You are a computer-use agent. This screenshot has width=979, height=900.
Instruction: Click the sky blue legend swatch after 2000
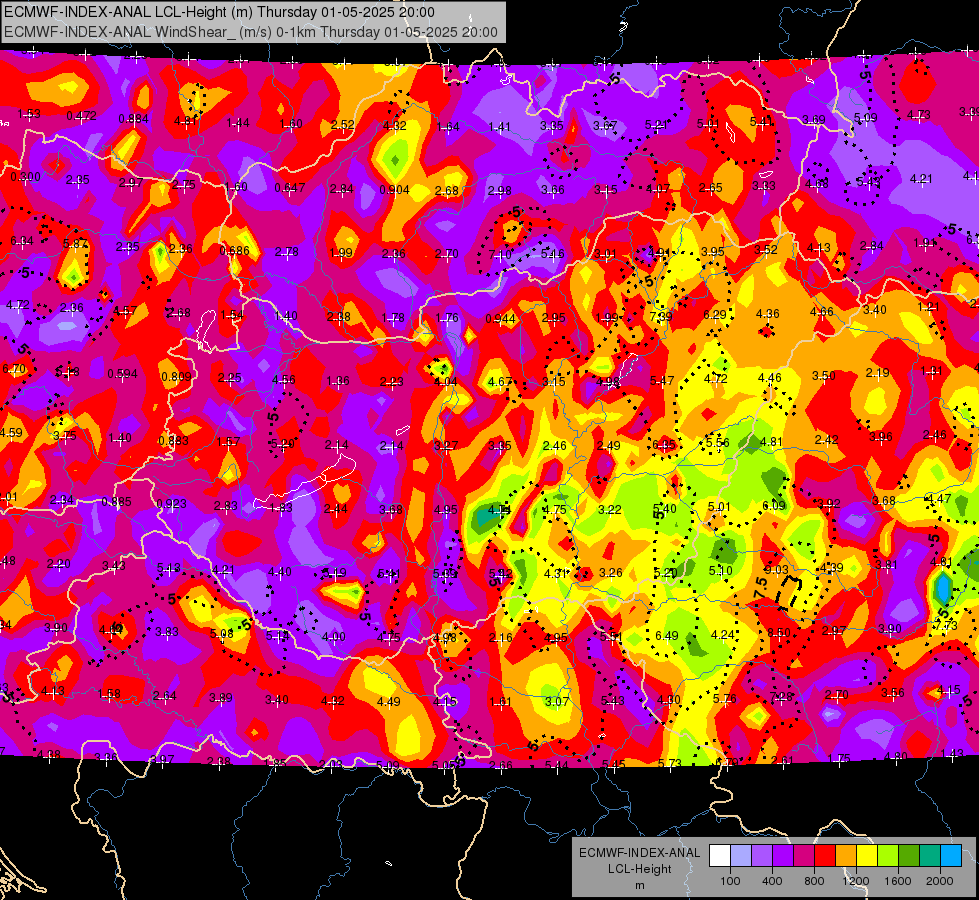[952, 856]
